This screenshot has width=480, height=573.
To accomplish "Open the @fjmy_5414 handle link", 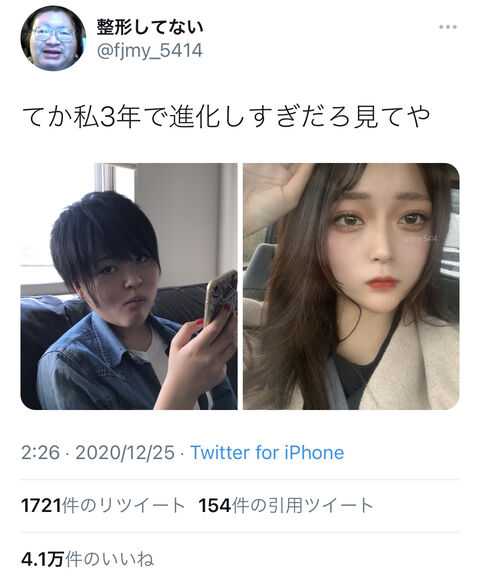I will 149,50.
